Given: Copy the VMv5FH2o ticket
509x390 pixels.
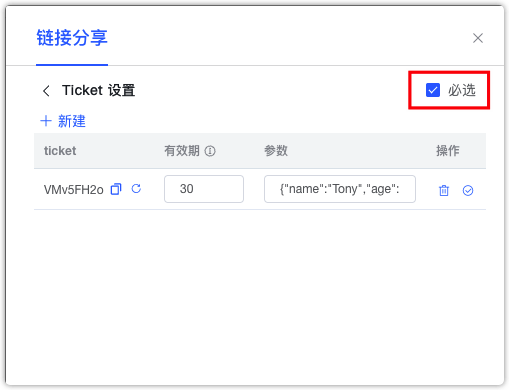Looking at the screenshot, I should click(x=116, y=189).
